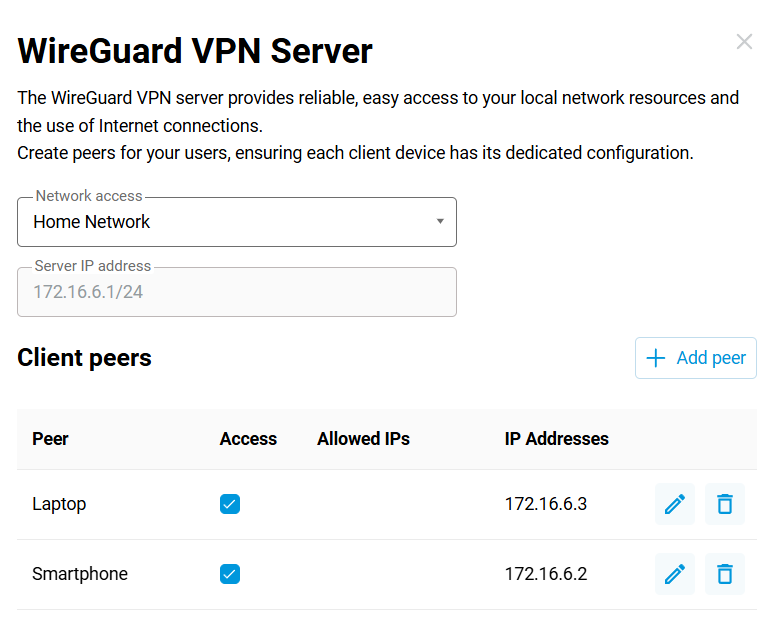The image size is (773, 621).
Task: Click the arrow next to Home Network
Action: coord(440,222)
